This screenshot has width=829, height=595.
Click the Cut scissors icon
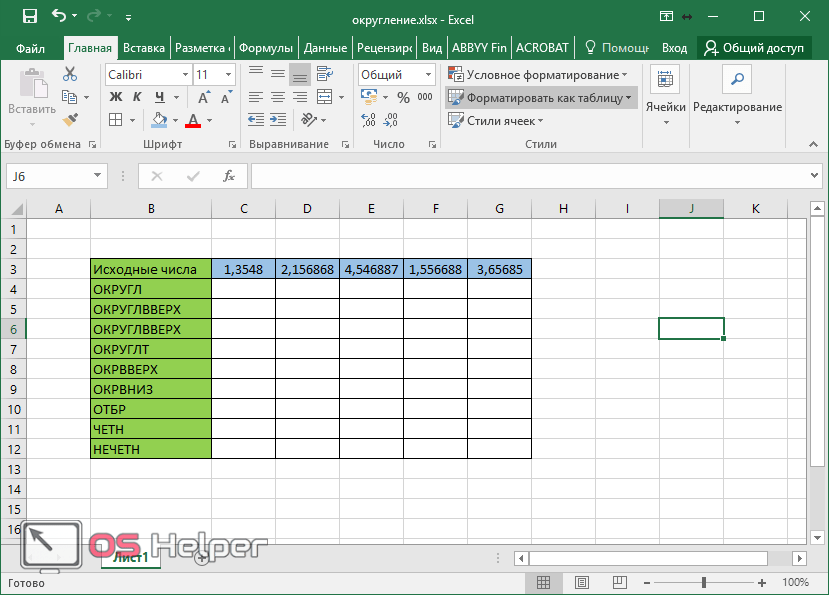click(70, 74)
